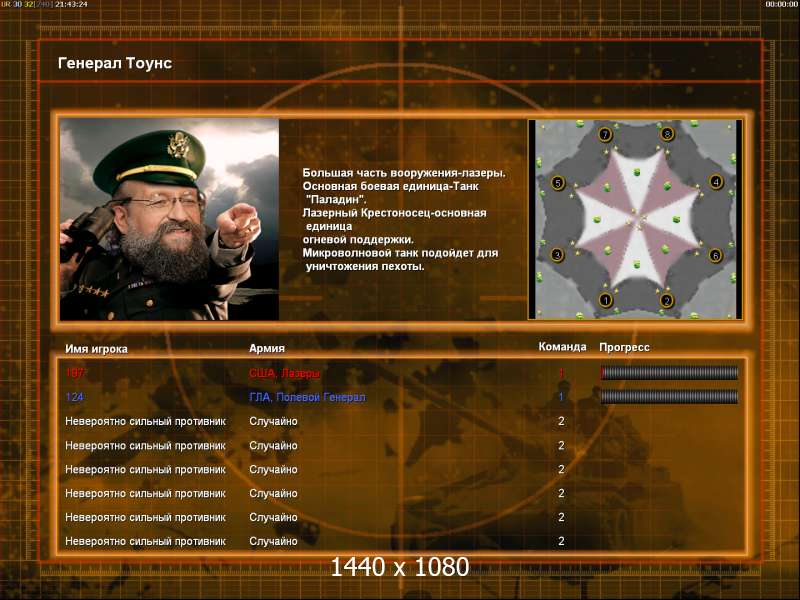Click the loading progress bar of player 197
Screen dimensions: 800x600
[x=669, y=373]
